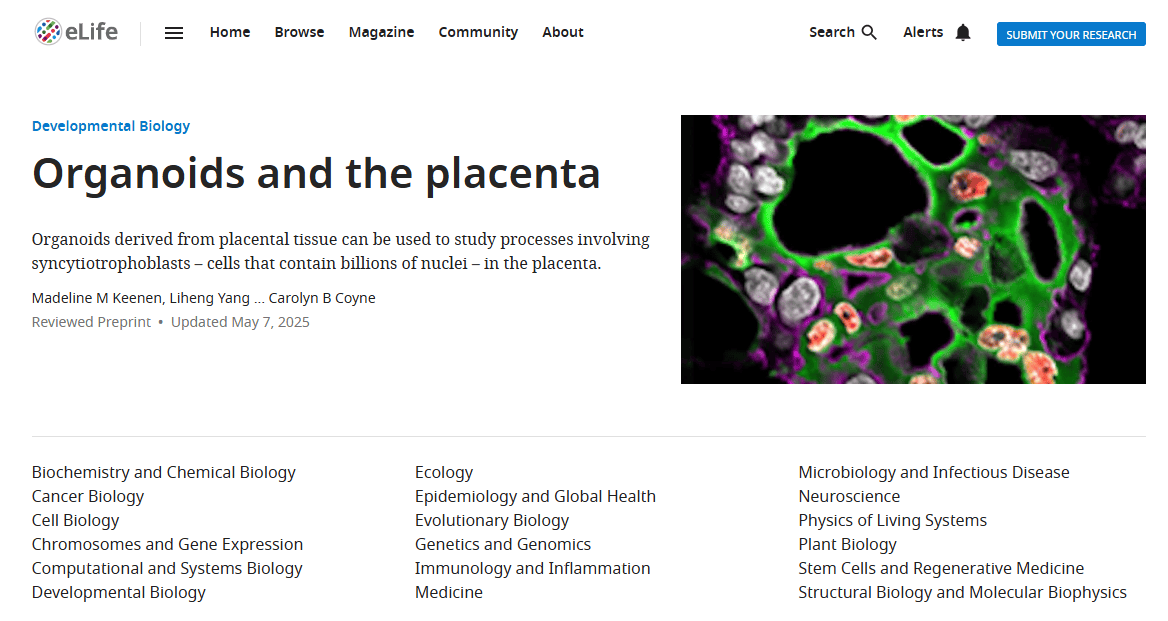Select Immunology and Inflammation topic
This screenshot has height=621, width=1168.
pyautogui.click(x=532, y=568)
